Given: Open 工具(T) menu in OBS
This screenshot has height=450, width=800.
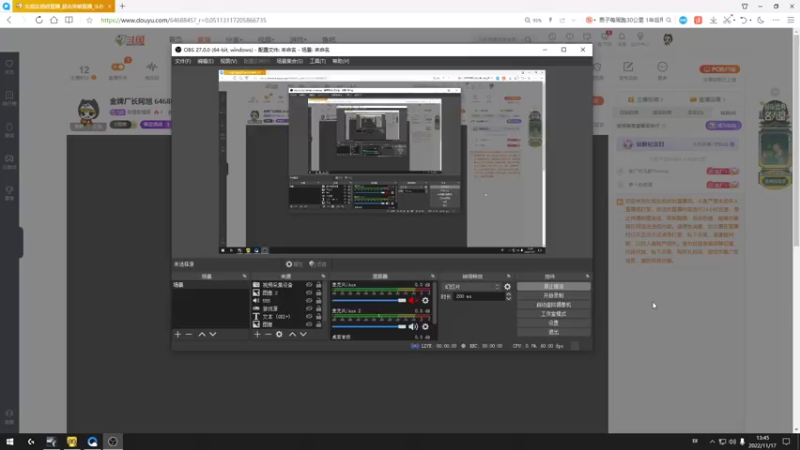Looking at the screenshot, I should (x=317, y=61).
